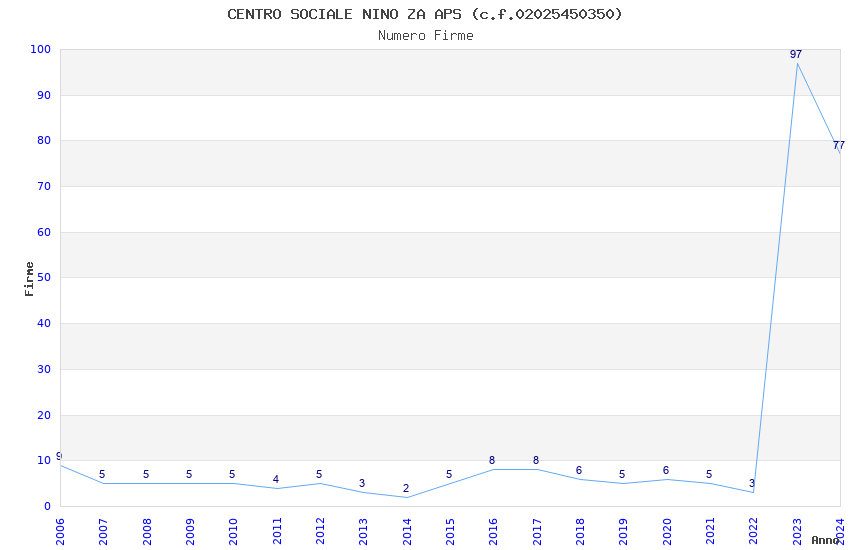
Task: Click the 8 data value for 2016
Action: pos(492,461)
